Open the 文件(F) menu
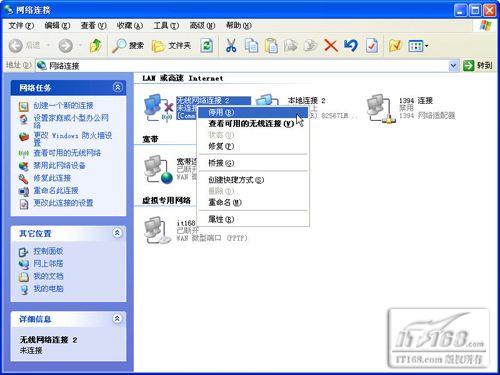Viewport: 500px width, 375px height. 21,25
